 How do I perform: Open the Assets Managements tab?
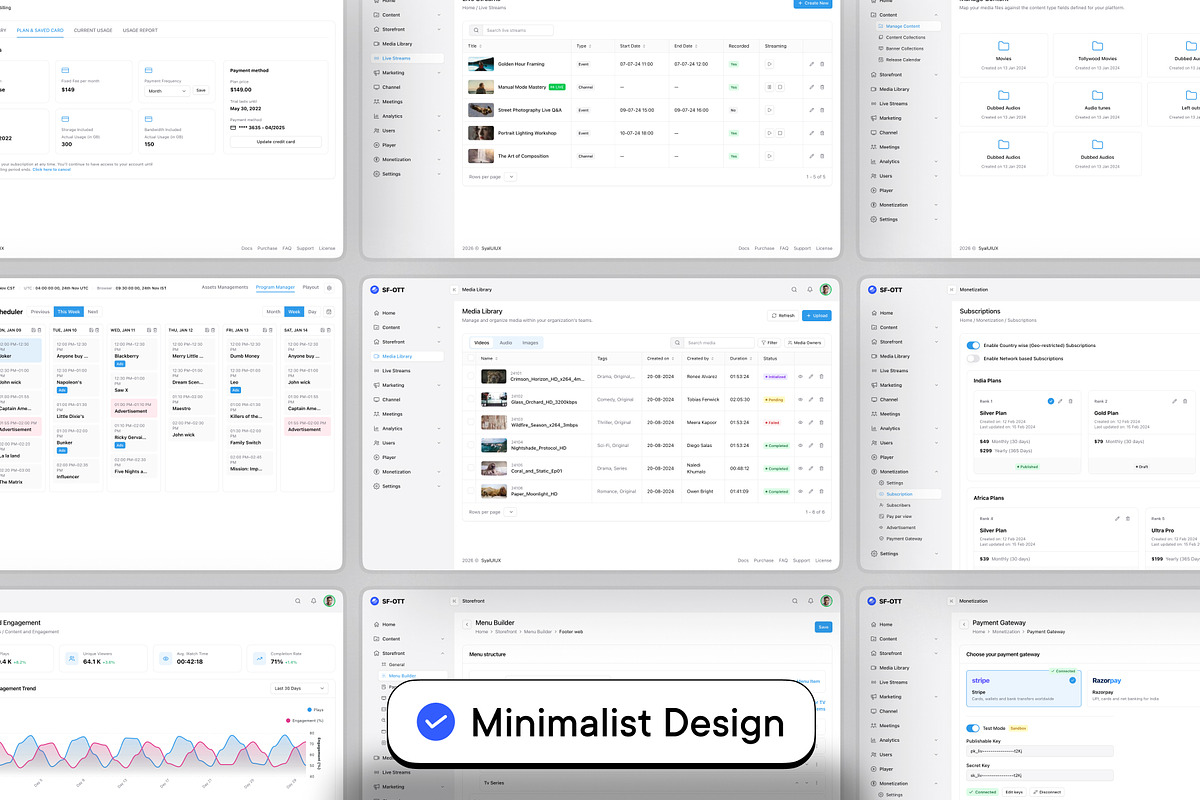pos(224,287)
